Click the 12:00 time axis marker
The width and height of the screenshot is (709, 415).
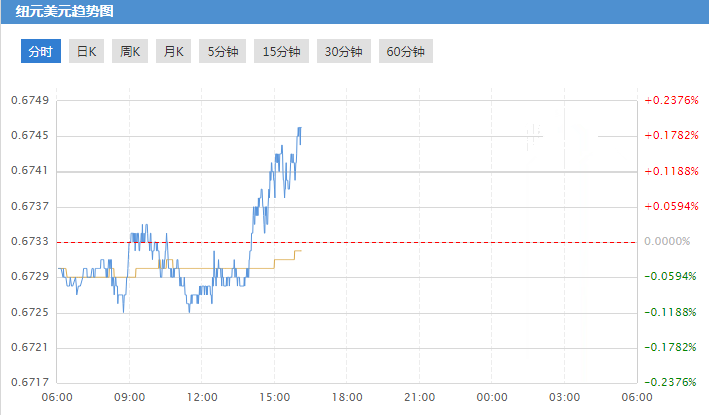point(202,397)
